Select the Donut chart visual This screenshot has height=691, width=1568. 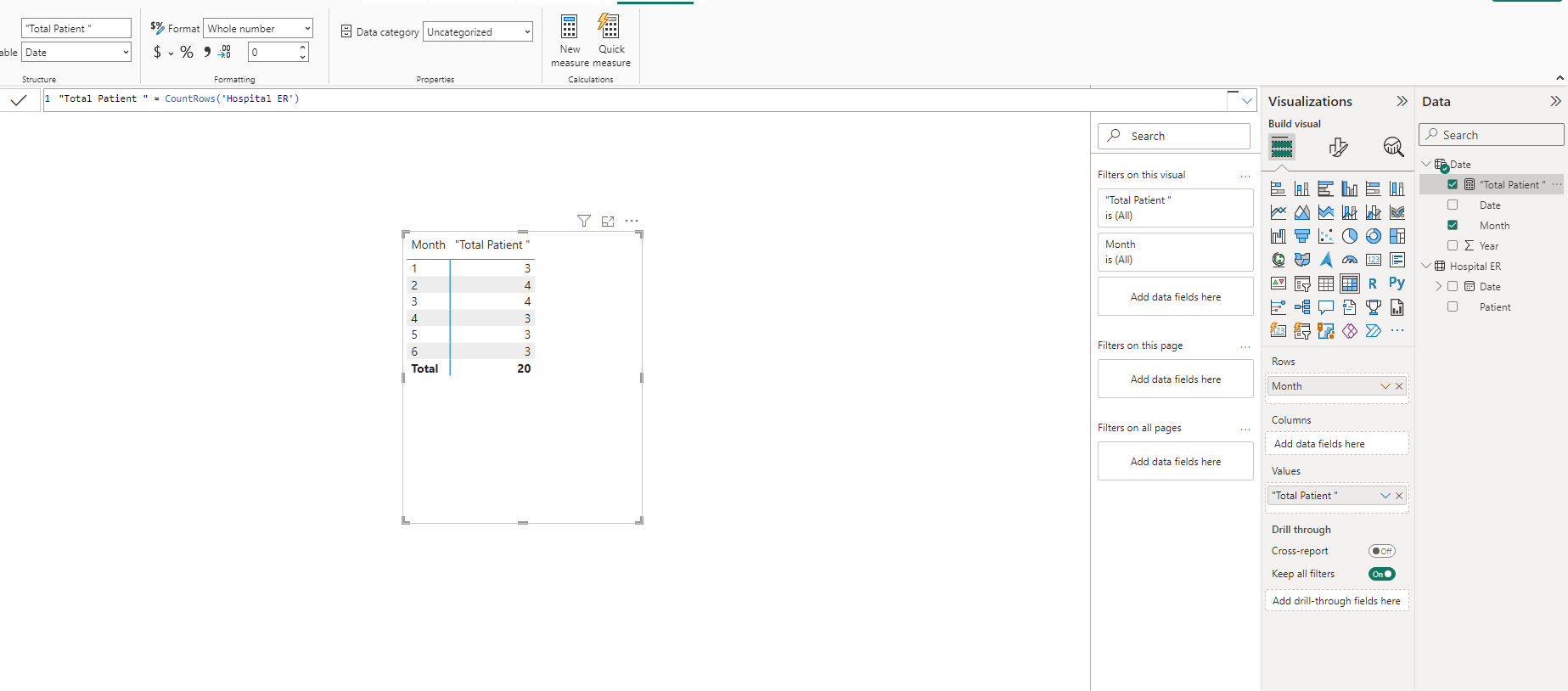click(x=1373, y=236)
